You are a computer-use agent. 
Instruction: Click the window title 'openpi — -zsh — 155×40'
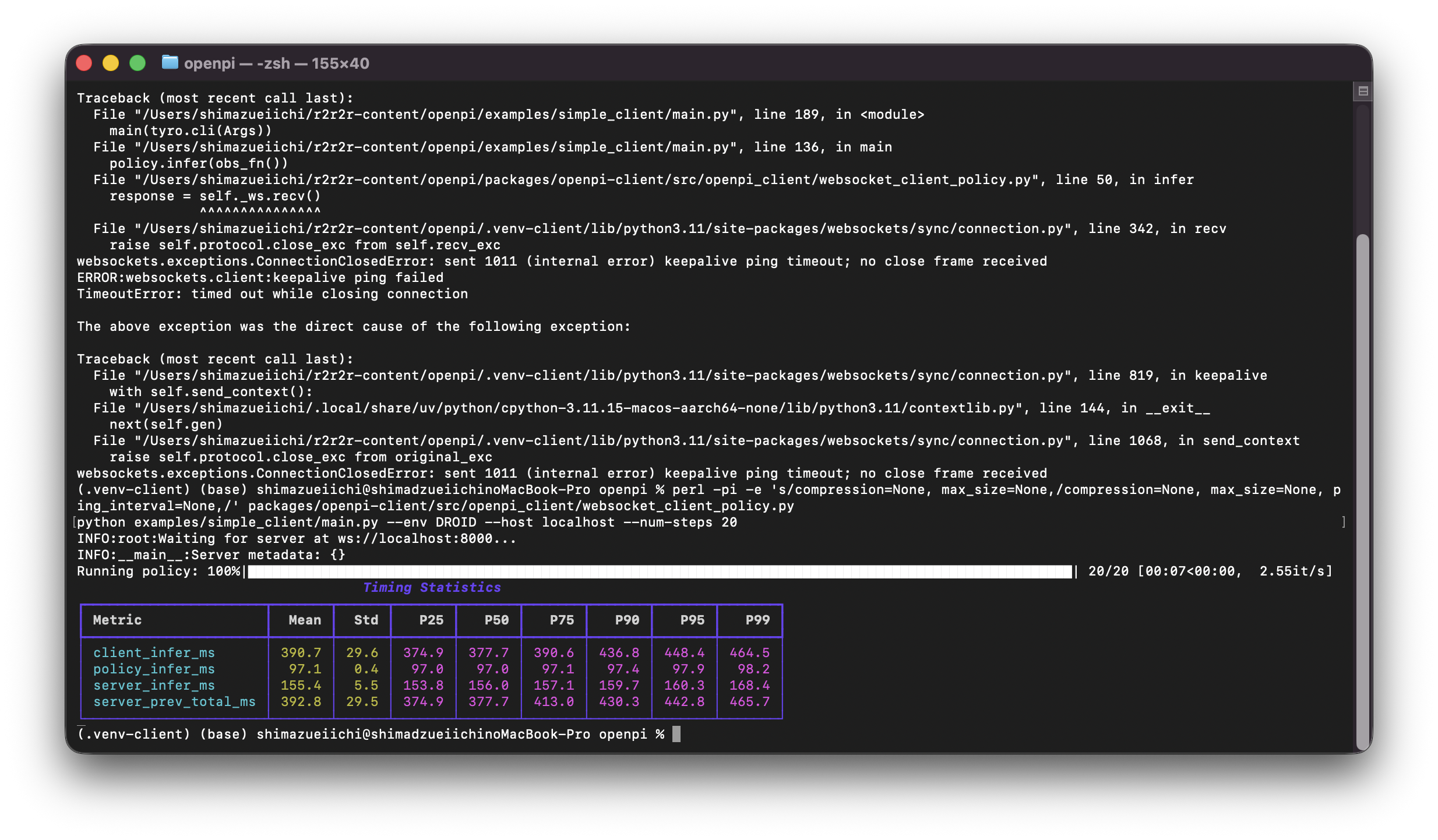[277, 63]
